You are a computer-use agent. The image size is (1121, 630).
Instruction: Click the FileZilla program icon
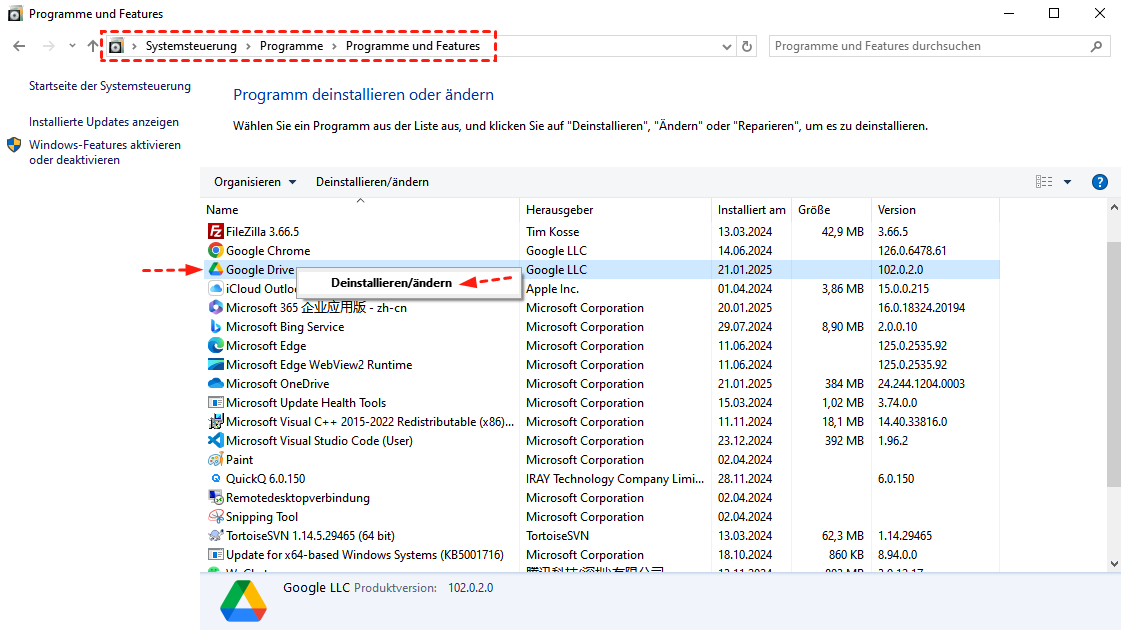coord(215,231)
